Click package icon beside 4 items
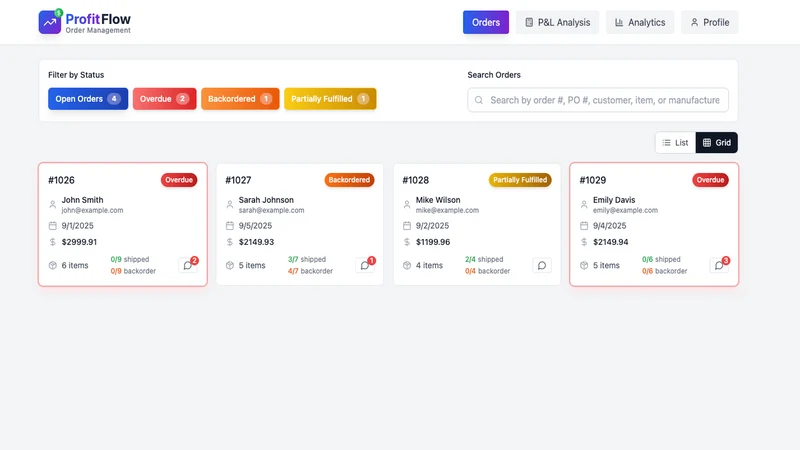800x450 pixels. pyautogui.click(x=407, y=265)
